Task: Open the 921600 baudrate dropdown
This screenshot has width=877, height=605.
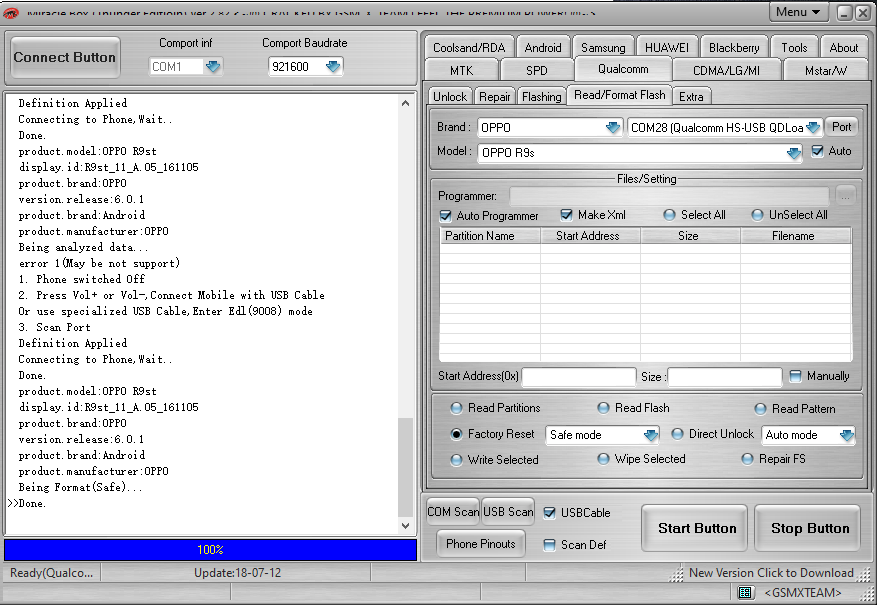Action: point(333,67)
